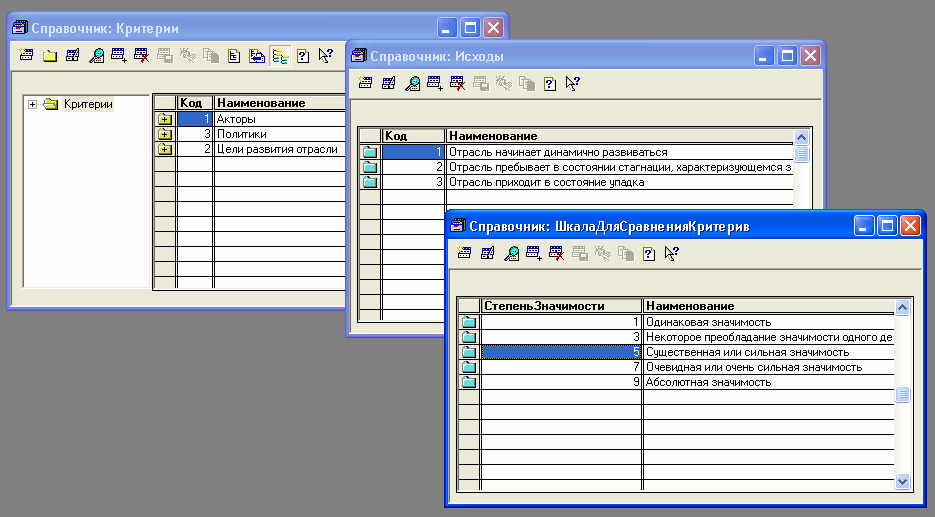Click Код column header in Исходы
Viewport: 935px width, 517px height.
pyautogui.click(x=413, y=136)
